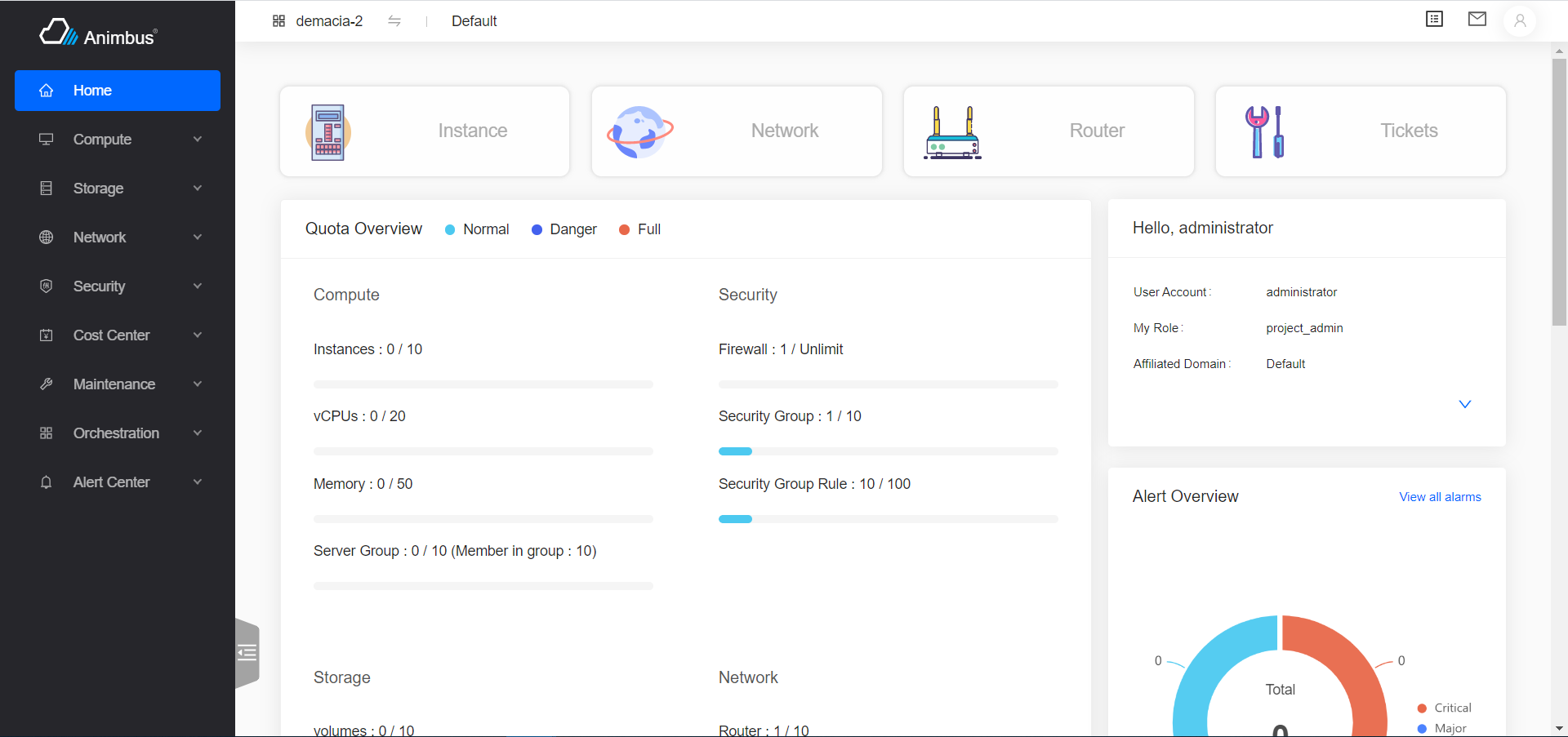Click the Tickets tools illustration icon
This screenshot has height=737, width=1568.
[1265, 132]
